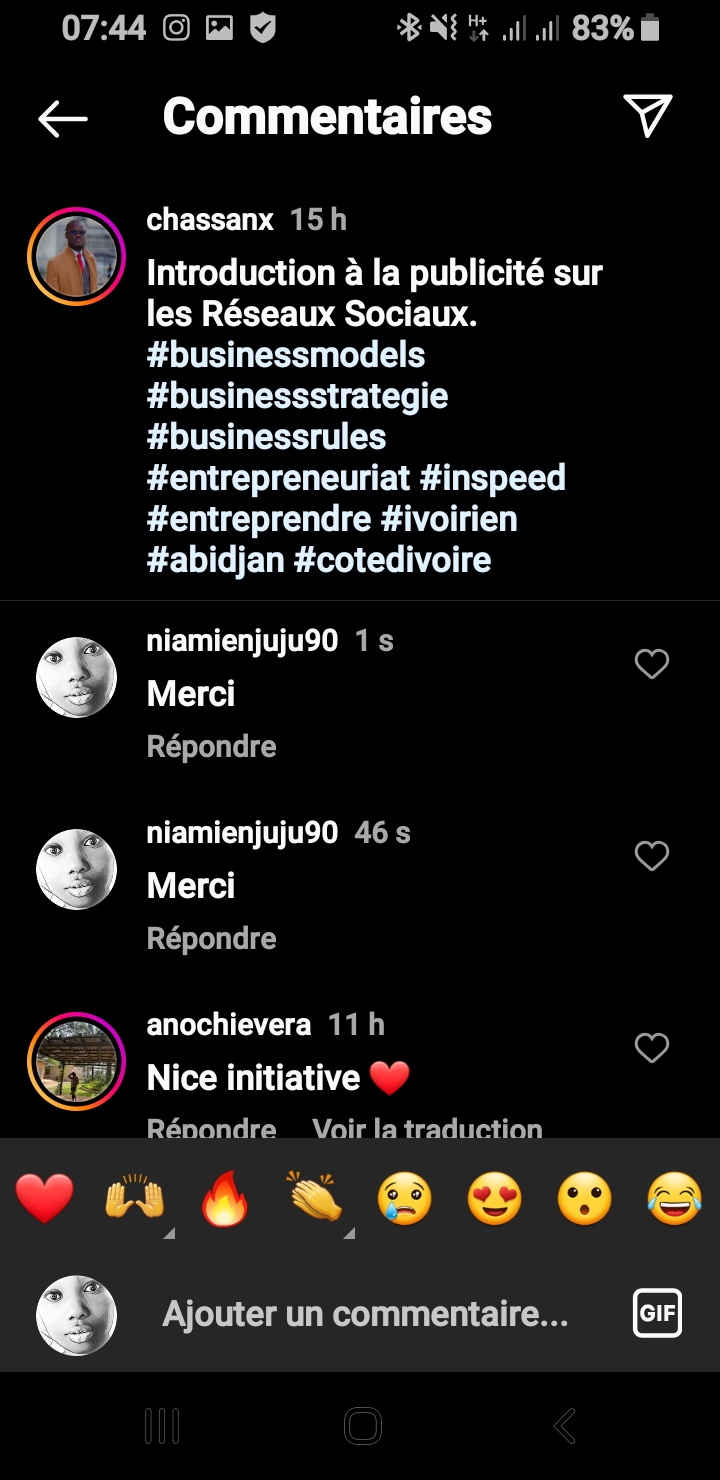Screen dimensions: 720x1480
Task: Tap the back arrow in Commentaires header
Action: point(62,118)
